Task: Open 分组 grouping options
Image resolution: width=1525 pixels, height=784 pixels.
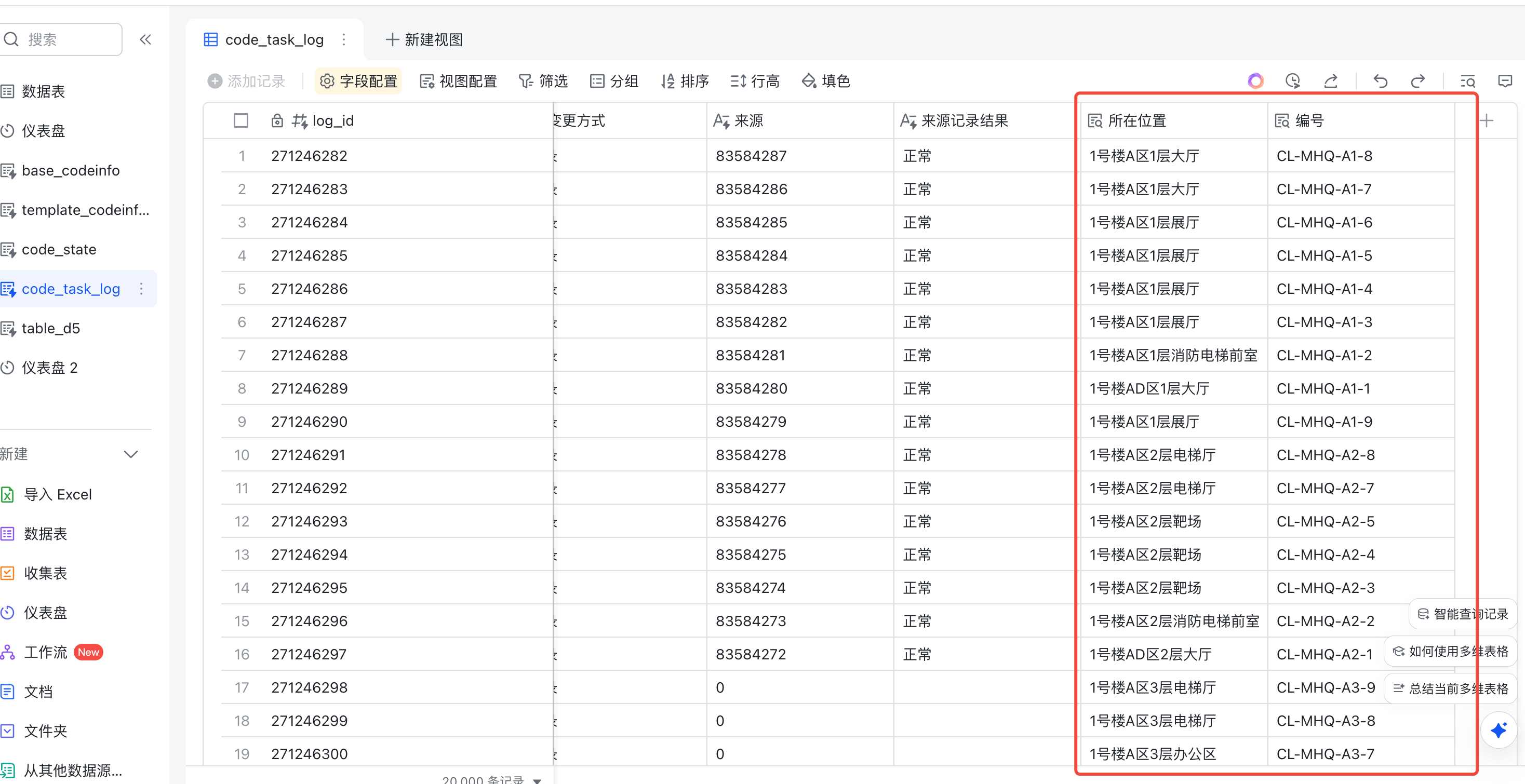Action: pos(614,81)
